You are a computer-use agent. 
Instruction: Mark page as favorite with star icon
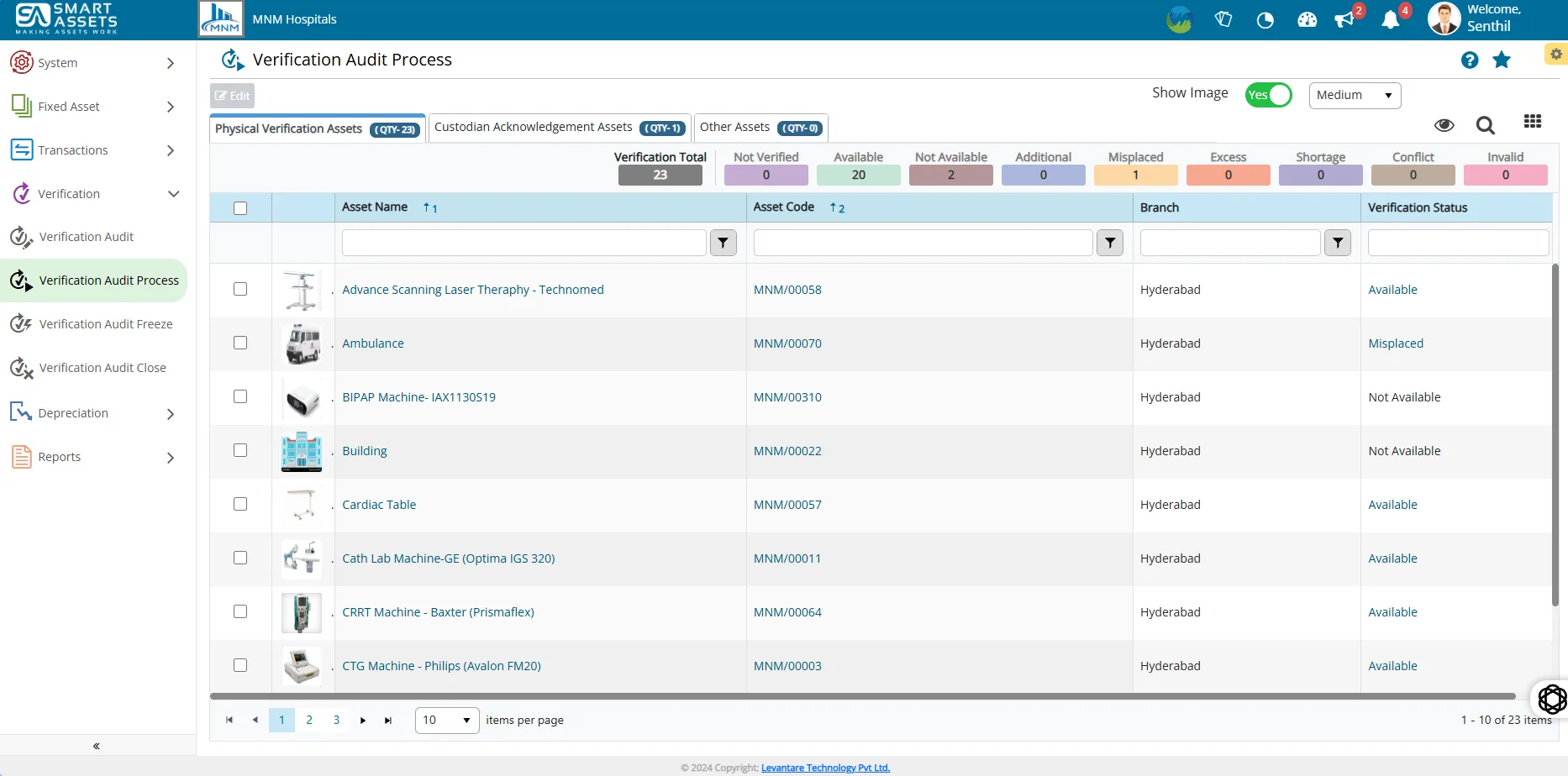pyautogui.click(x=1502, y=60)
